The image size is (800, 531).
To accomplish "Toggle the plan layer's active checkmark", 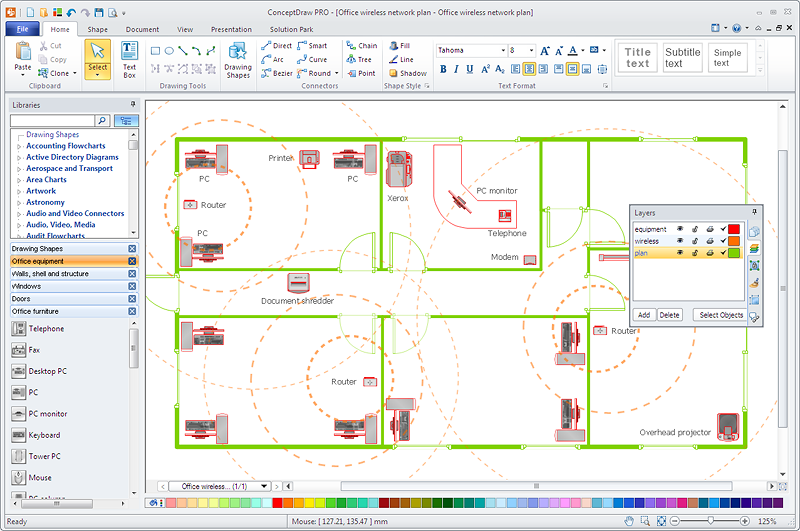I will (722, 253).
